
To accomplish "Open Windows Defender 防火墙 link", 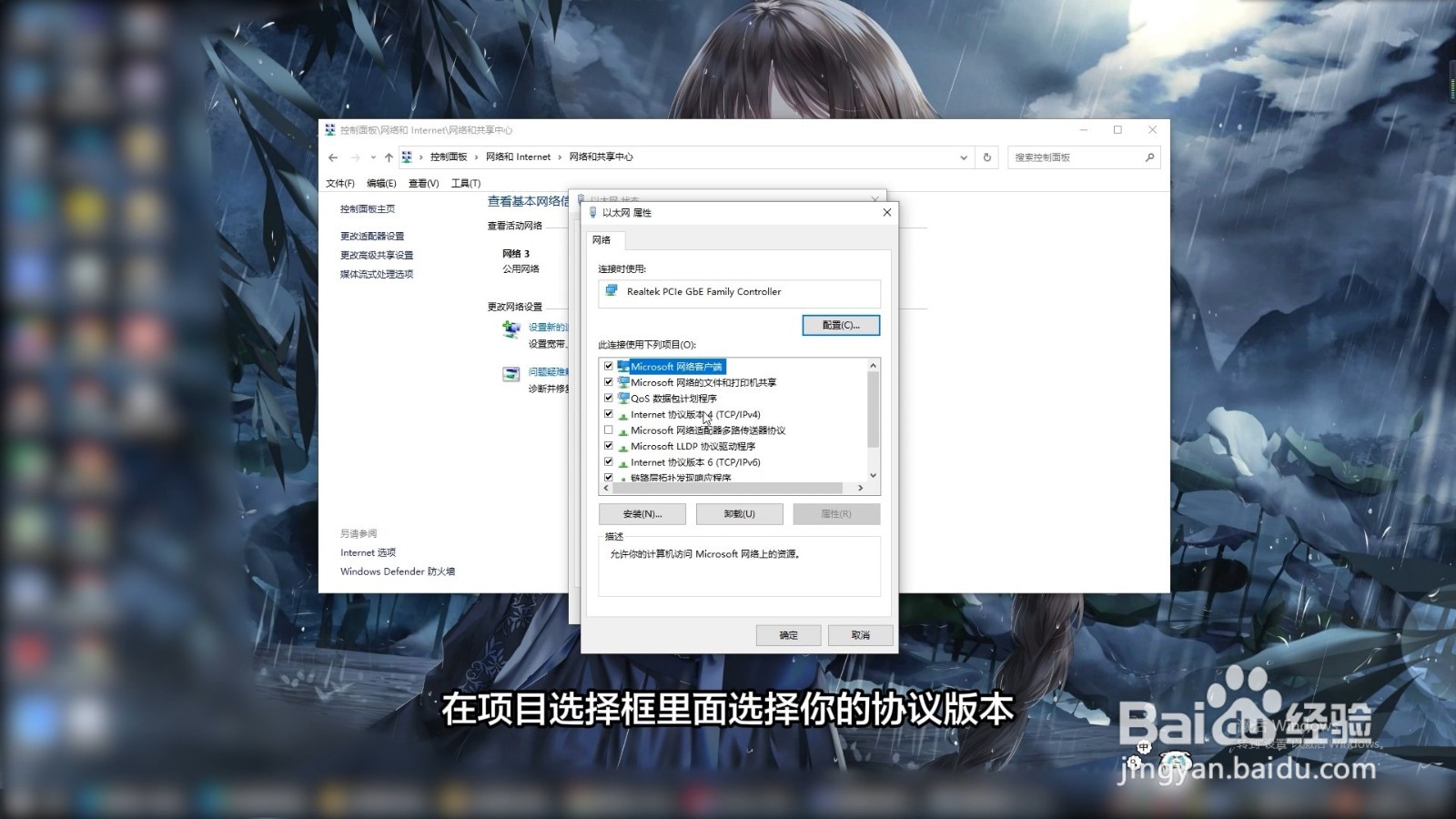I will pos(398,571).
